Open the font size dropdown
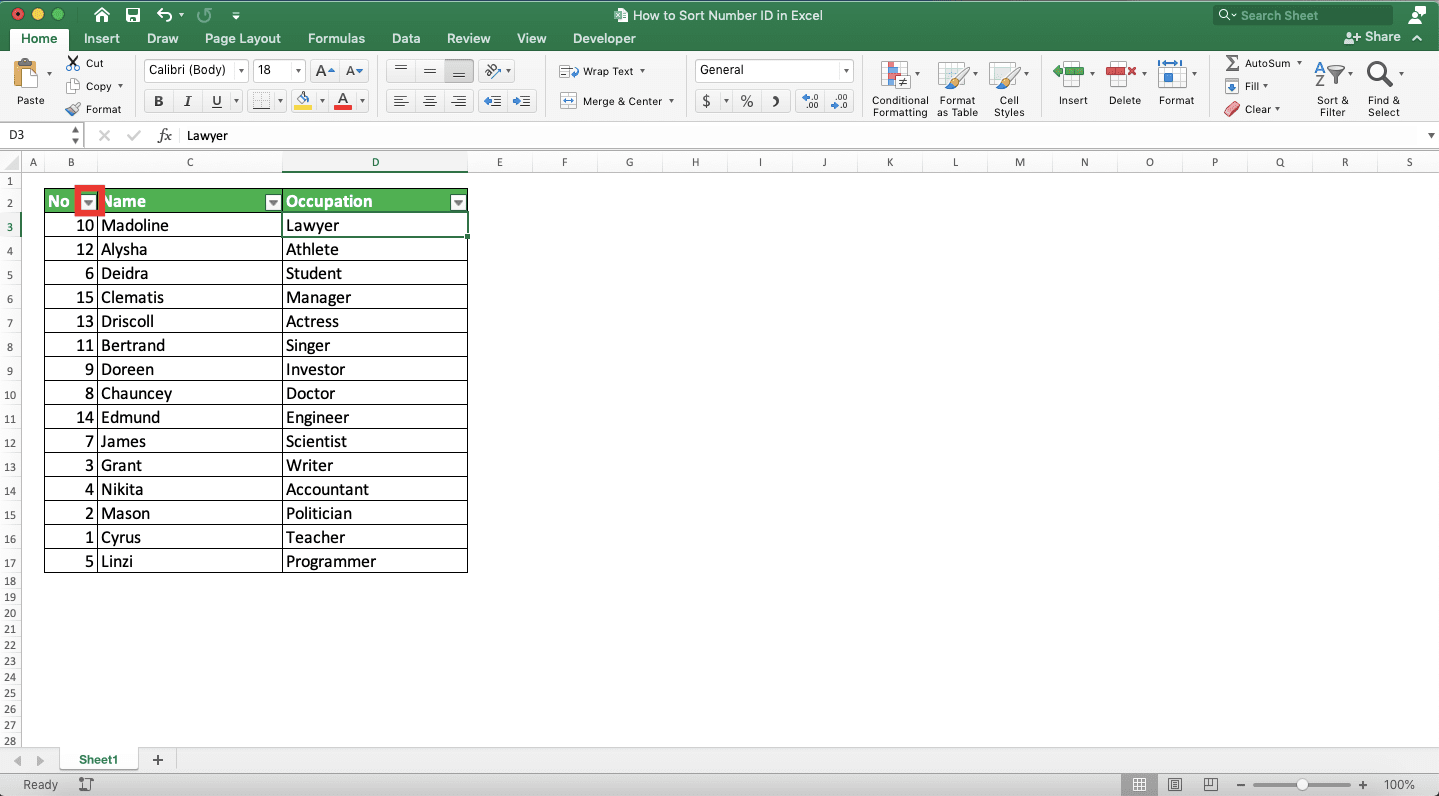This screenshot has width=1439, height=796. point(298,71)
